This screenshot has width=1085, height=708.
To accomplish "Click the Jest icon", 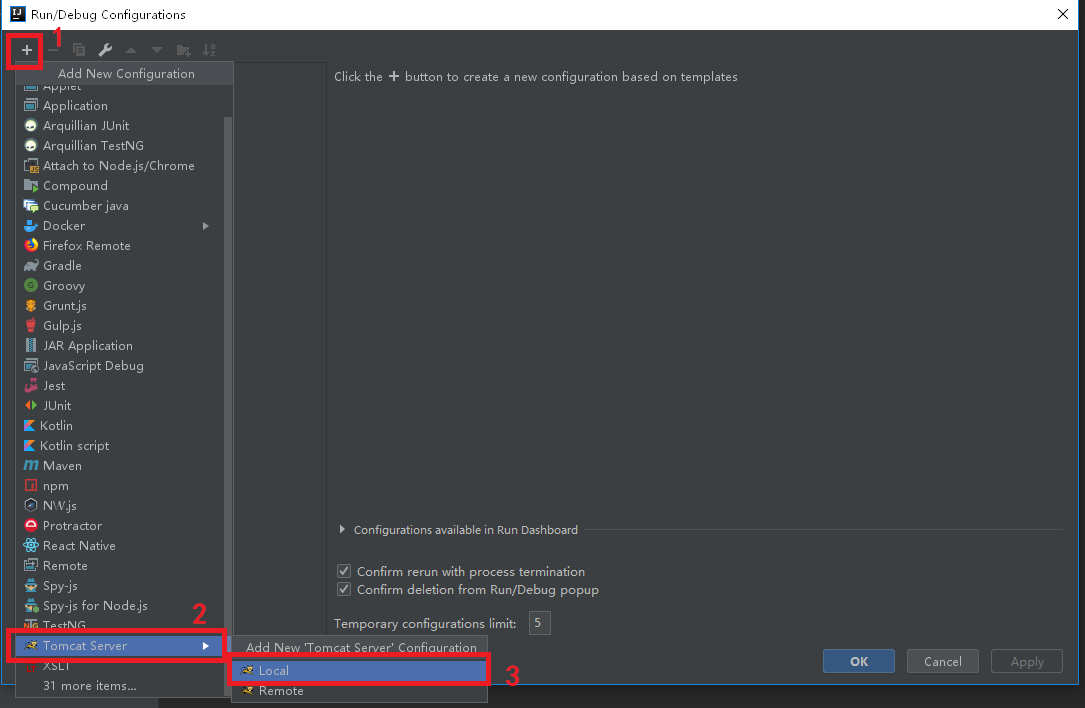I will click(30, 385).
